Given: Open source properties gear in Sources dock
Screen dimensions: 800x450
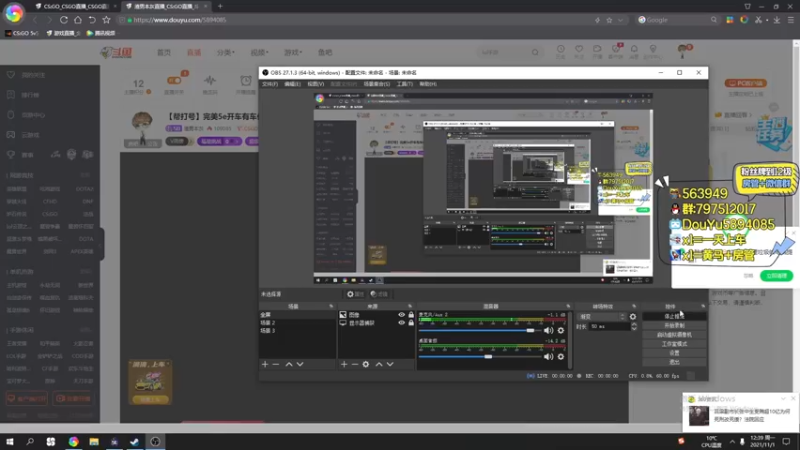Looking at the screenshot, I should pyautogui.click(x=366, y=364).
